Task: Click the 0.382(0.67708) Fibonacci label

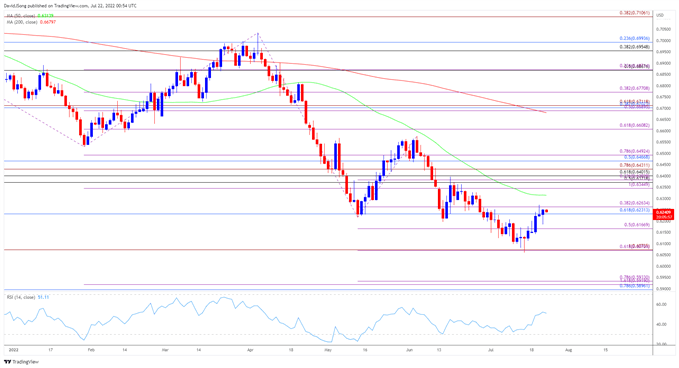Action: (x=634, y=88)
